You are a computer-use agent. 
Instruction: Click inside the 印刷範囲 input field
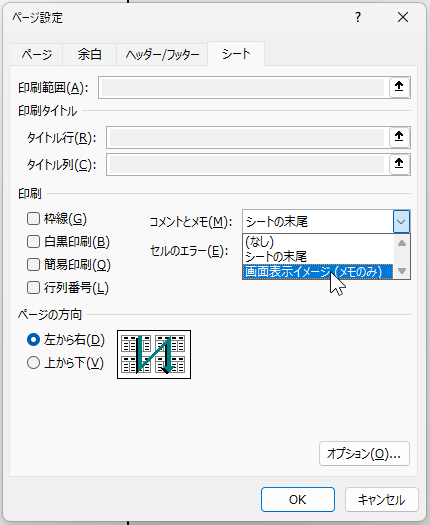(243, 87)
